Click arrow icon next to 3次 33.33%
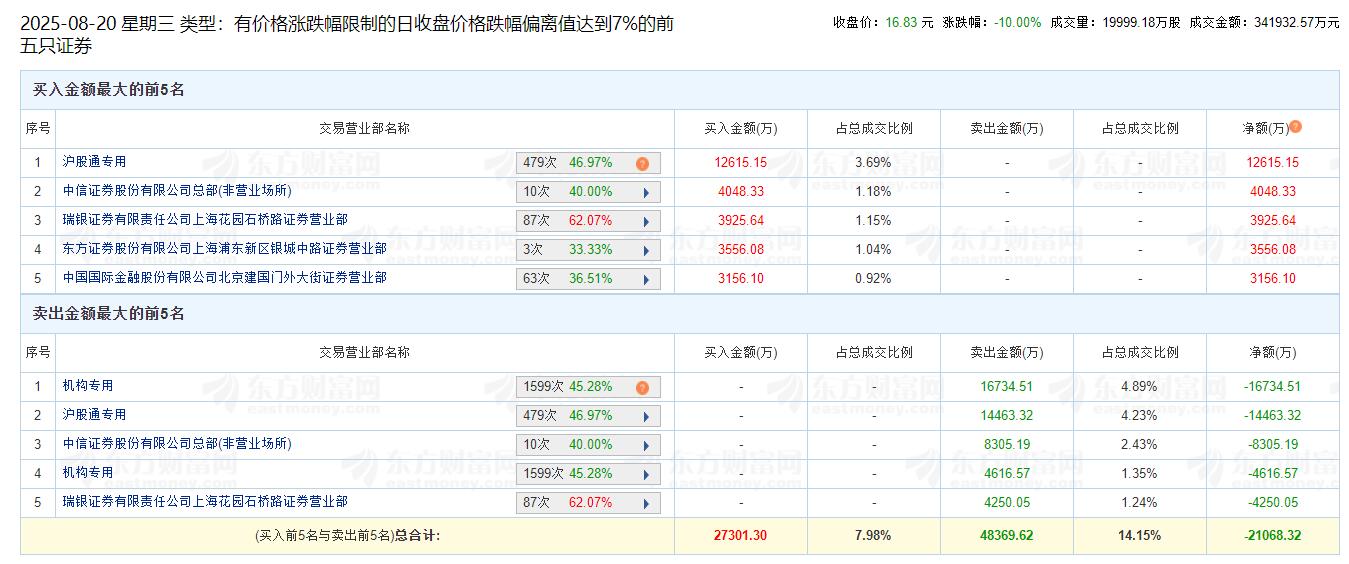The image size is (1349, 564). coord(646,250)
